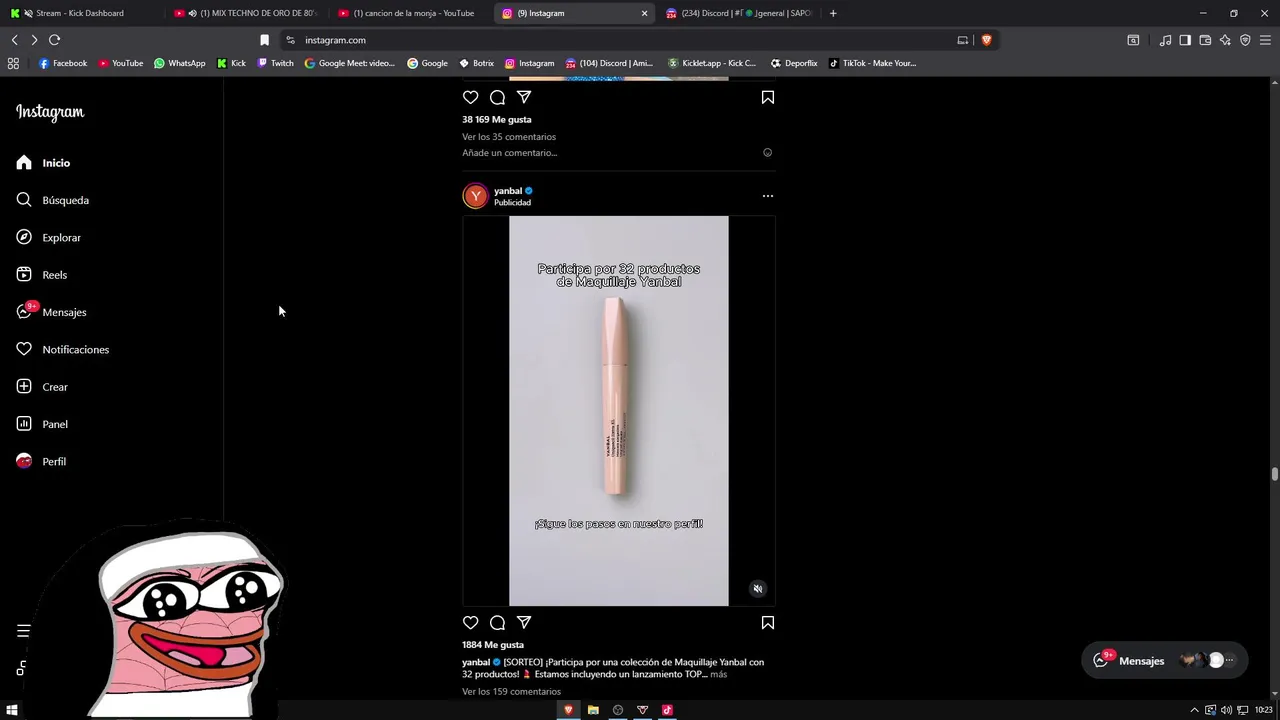Open more options in the floating Mensajes pill

click(x=1230, y=661)
